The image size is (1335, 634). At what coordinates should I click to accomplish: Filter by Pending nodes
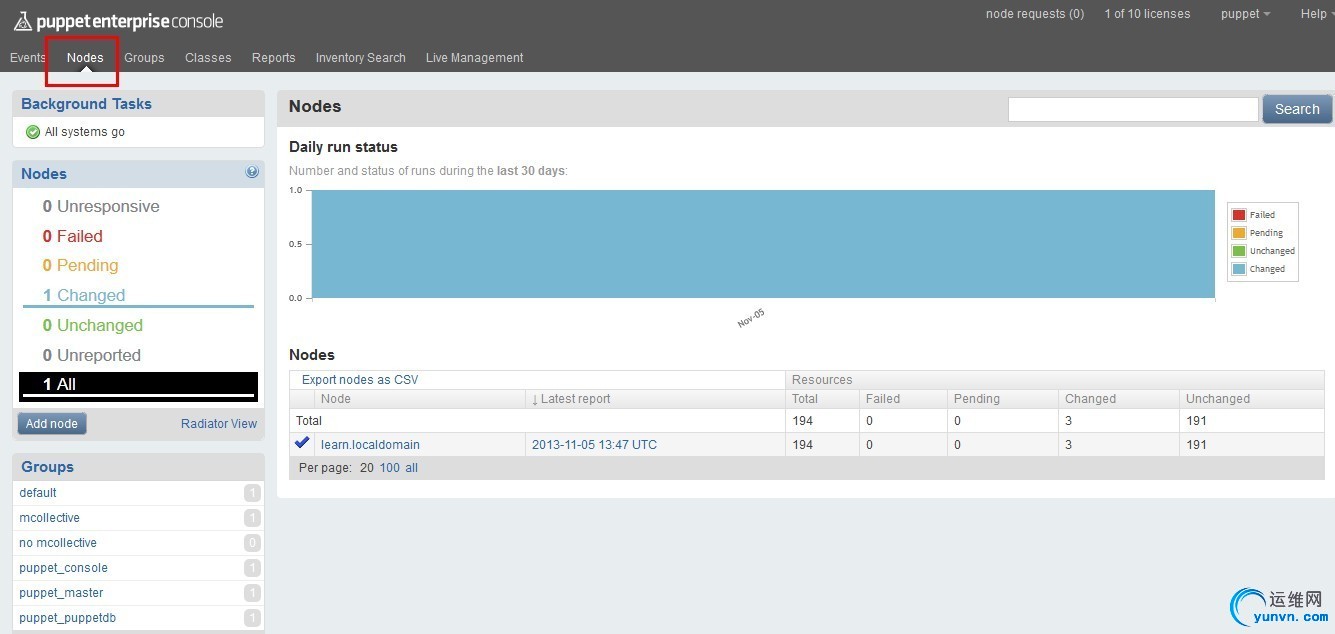80,266
